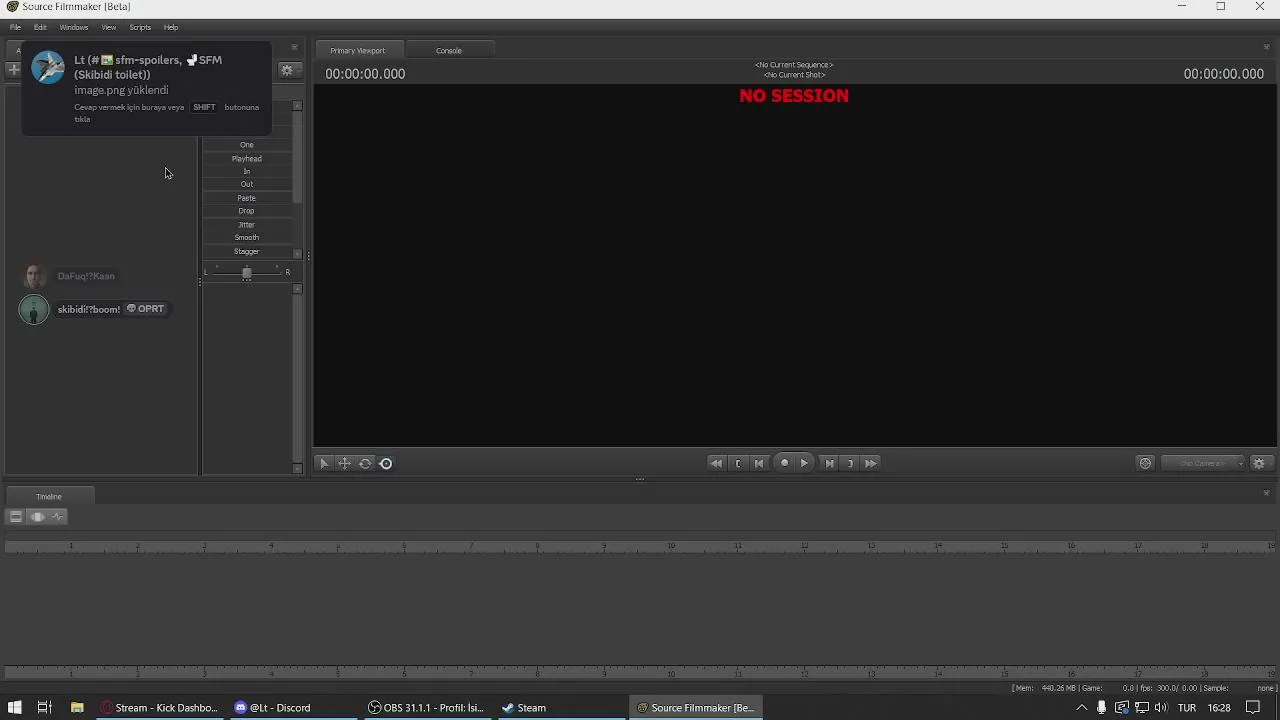The width and height of the screenshot is (1280, 720).
Task: Open the Windows notification center
Action: click(1253, 707)
